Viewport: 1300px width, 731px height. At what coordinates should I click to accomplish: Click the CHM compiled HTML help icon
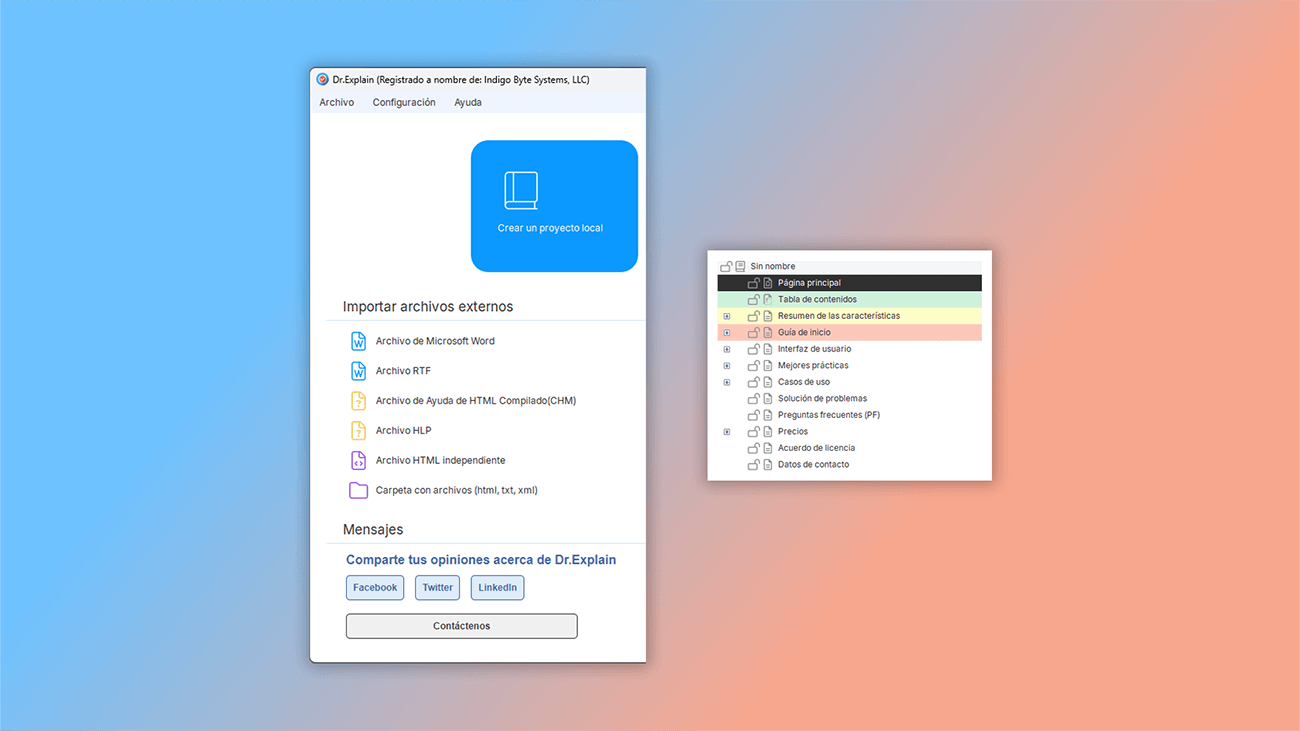359,400
